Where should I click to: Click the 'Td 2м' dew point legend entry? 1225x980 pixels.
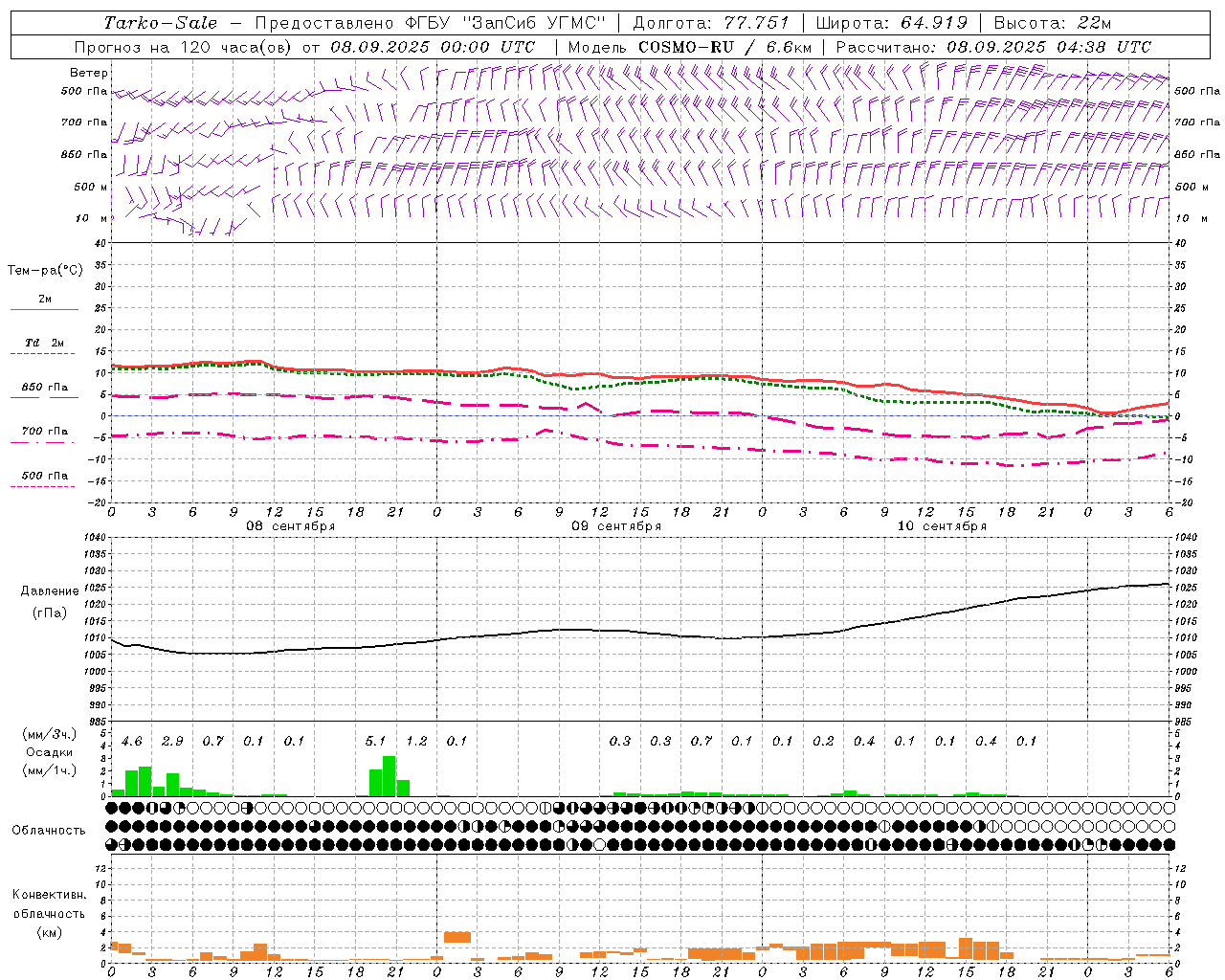(x=45, y=343)
